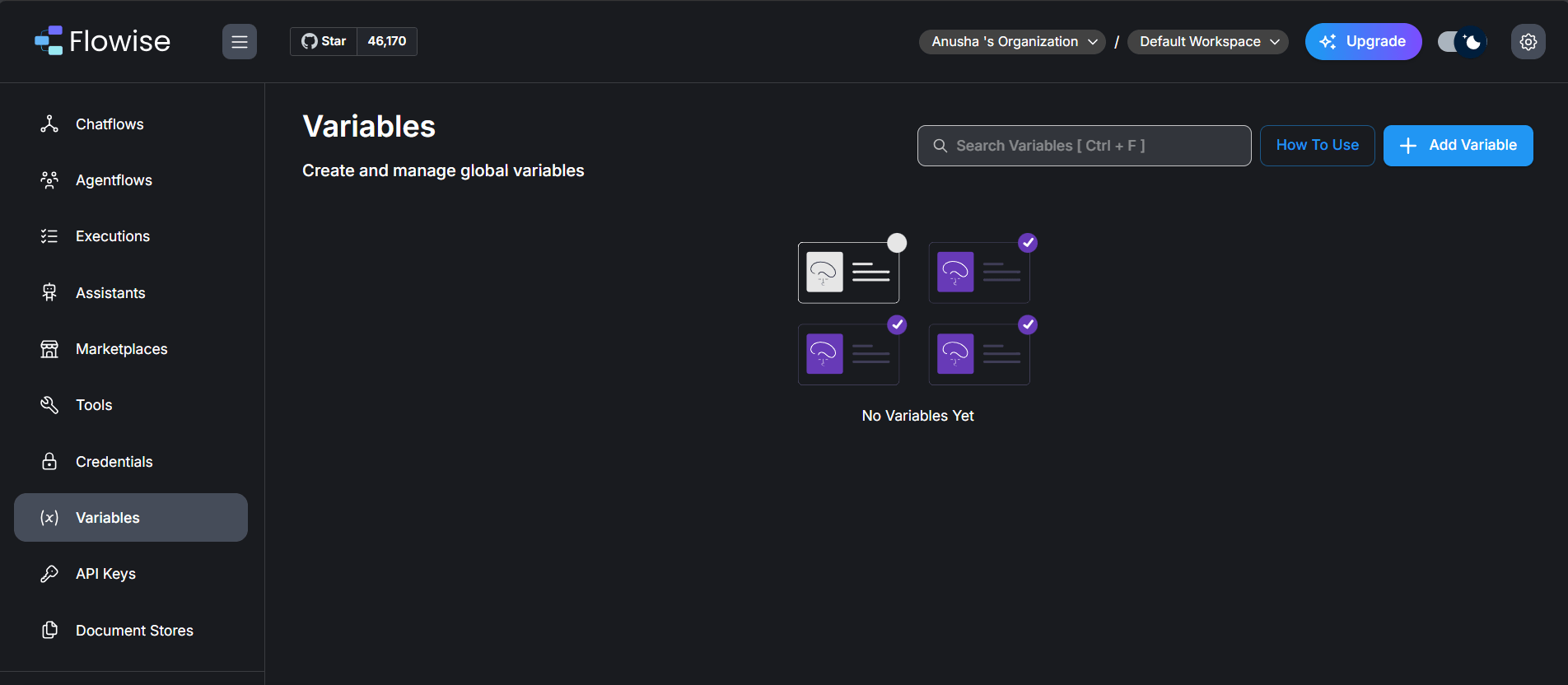Toggle the dark mode switch
Viewport: 1568px width, 685px height.
pos(1462,42)
